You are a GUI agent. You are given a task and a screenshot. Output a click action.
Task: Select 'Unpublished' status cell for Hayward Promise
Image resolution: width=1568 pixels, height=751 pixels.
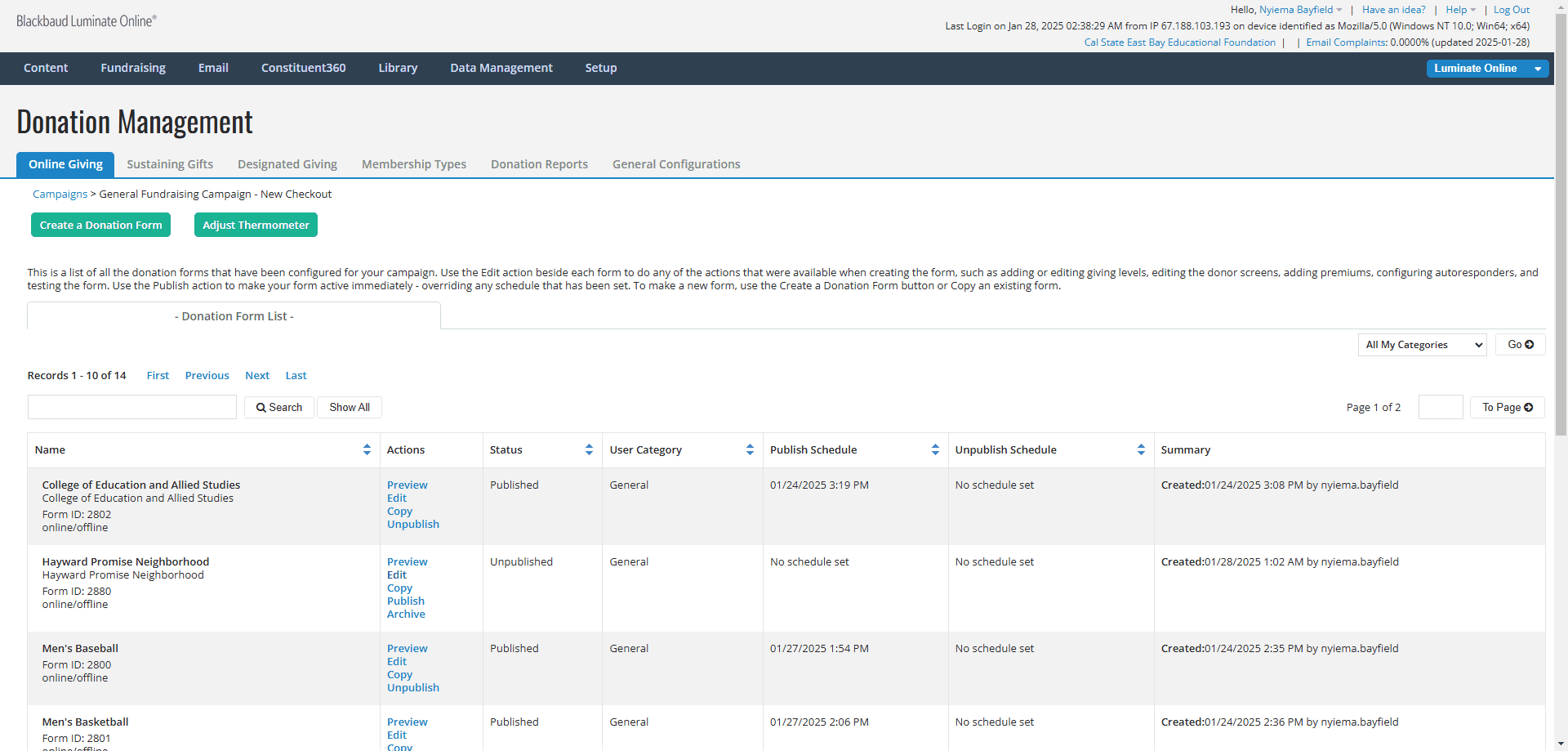coord(521,561)
